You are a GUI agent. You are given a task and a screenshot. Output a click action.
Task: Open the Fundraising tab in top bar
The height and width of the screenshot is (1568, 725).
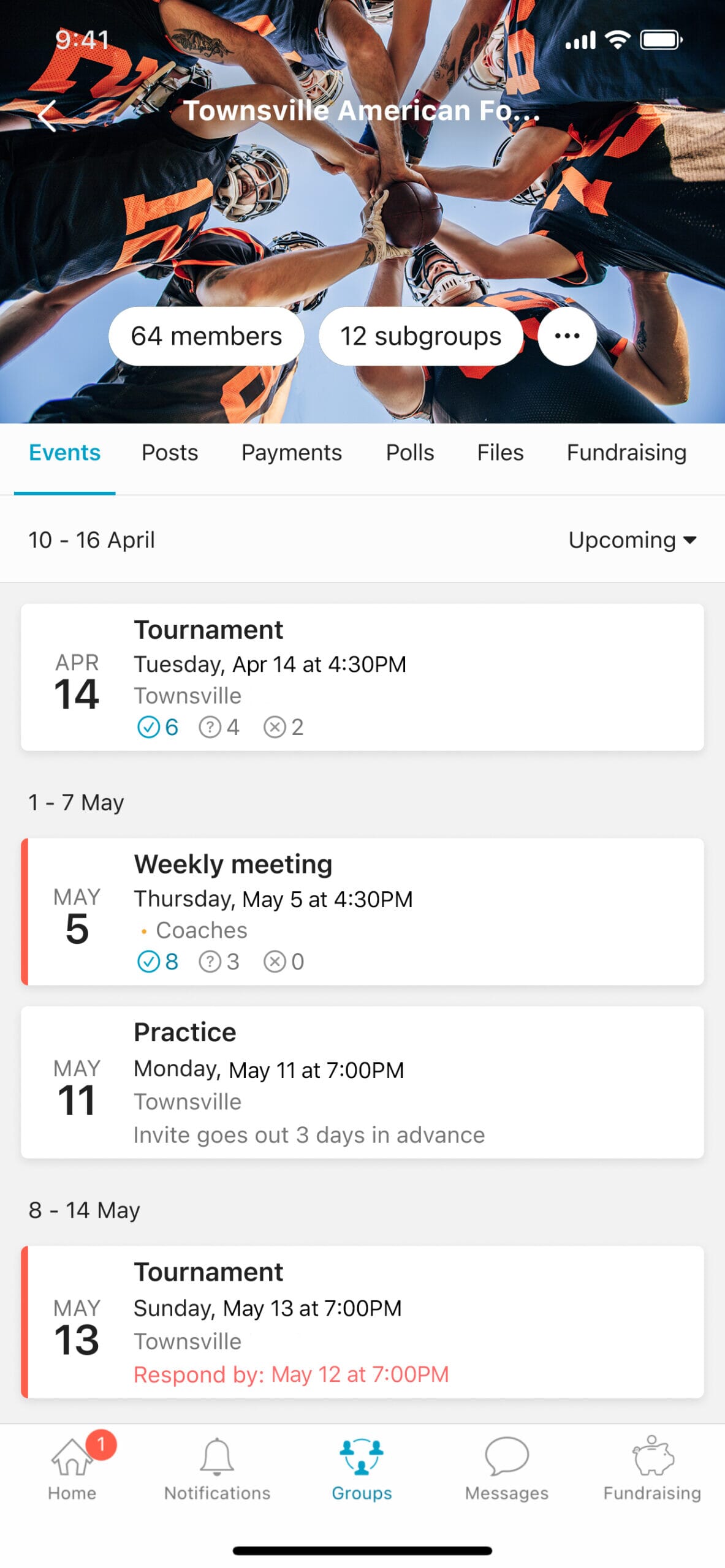(626, 453)
